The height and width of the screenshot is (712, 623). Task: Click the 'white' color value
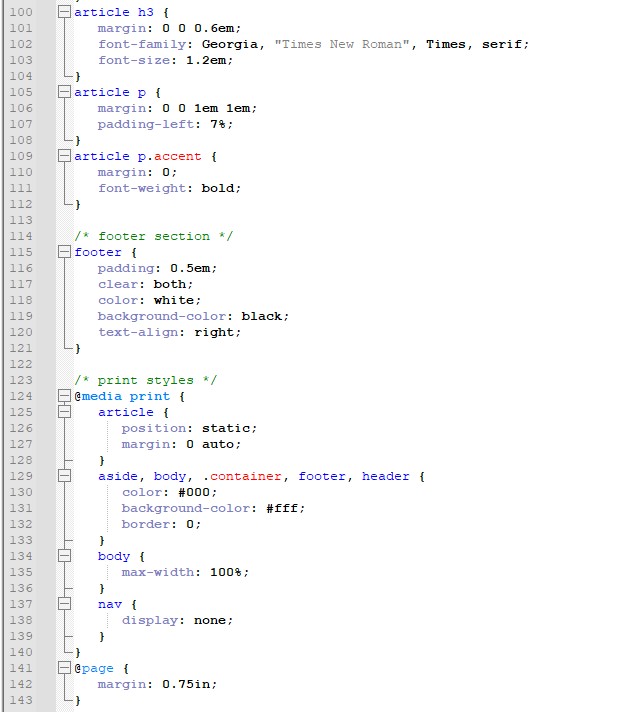[x=173, y=300]
